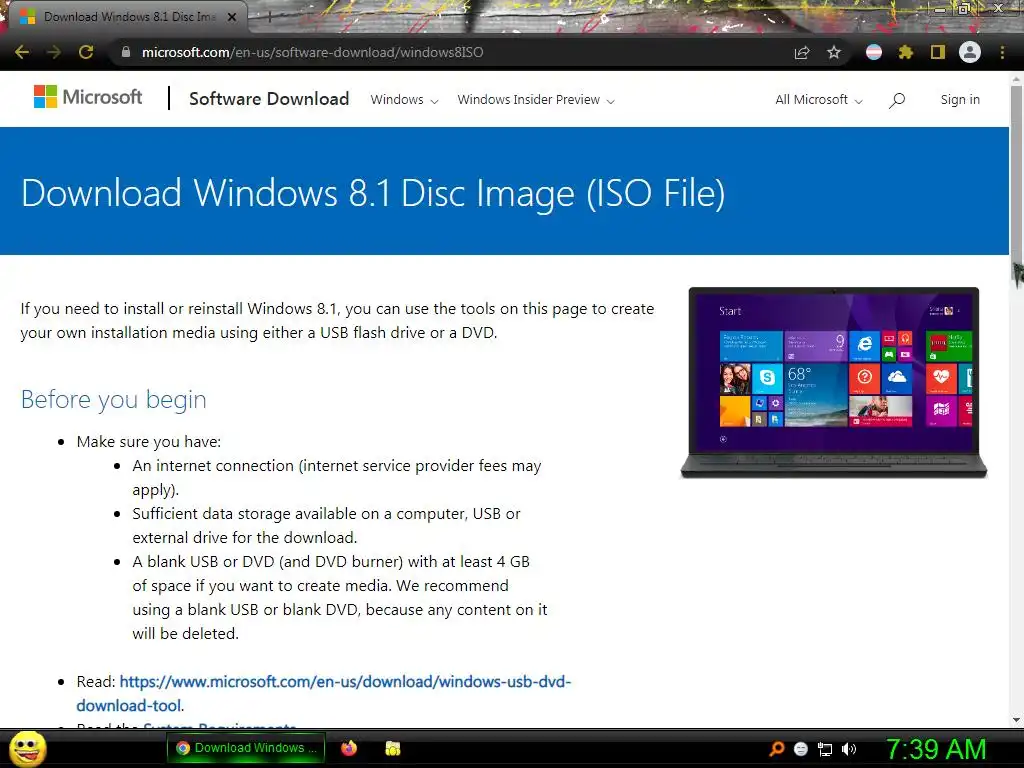The width and height of the screenshot is (1024, 768).
Task: Click the Software Download heading link
Action: pos(269,99)
